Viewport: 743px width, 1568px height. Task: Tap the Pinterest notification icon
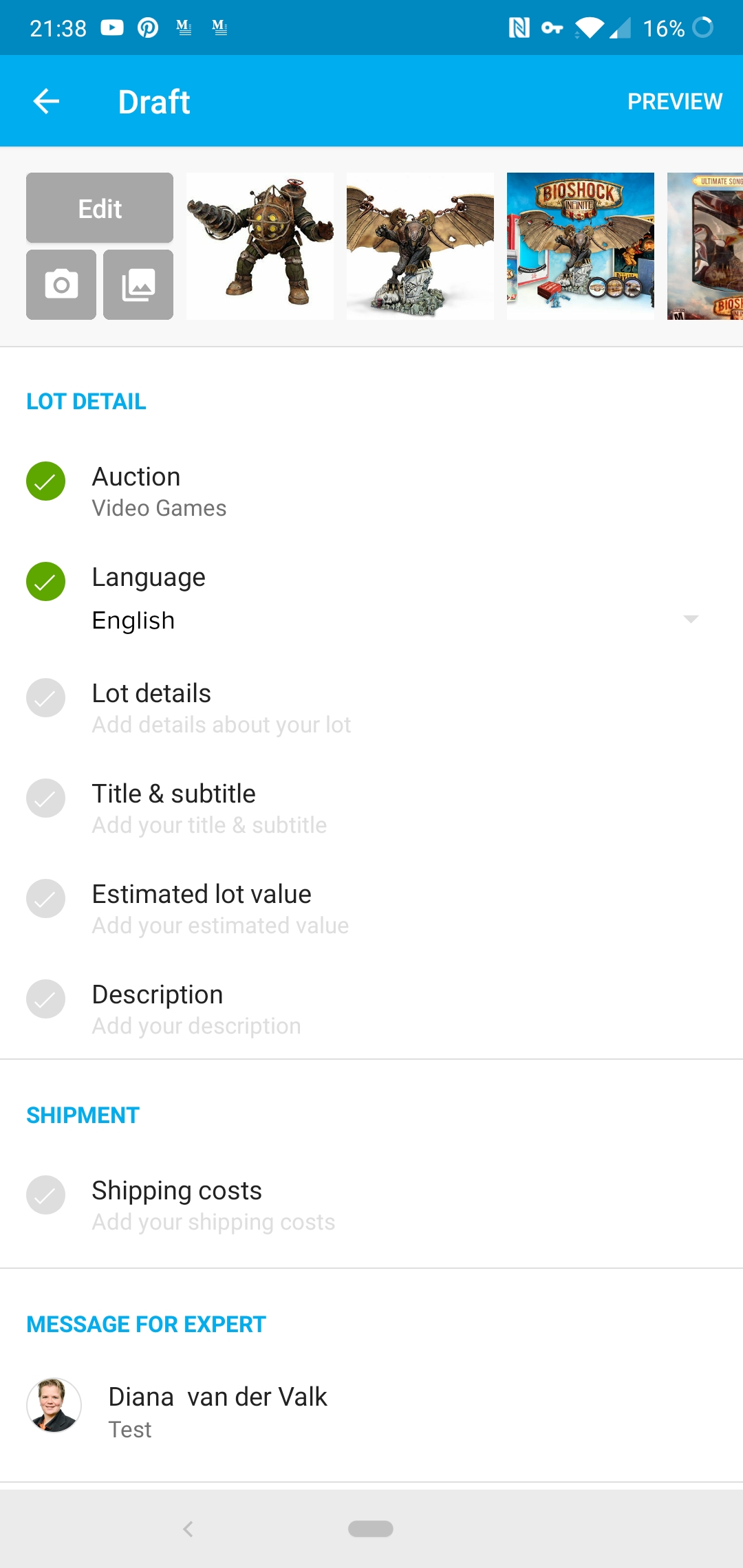pos(147,28)
